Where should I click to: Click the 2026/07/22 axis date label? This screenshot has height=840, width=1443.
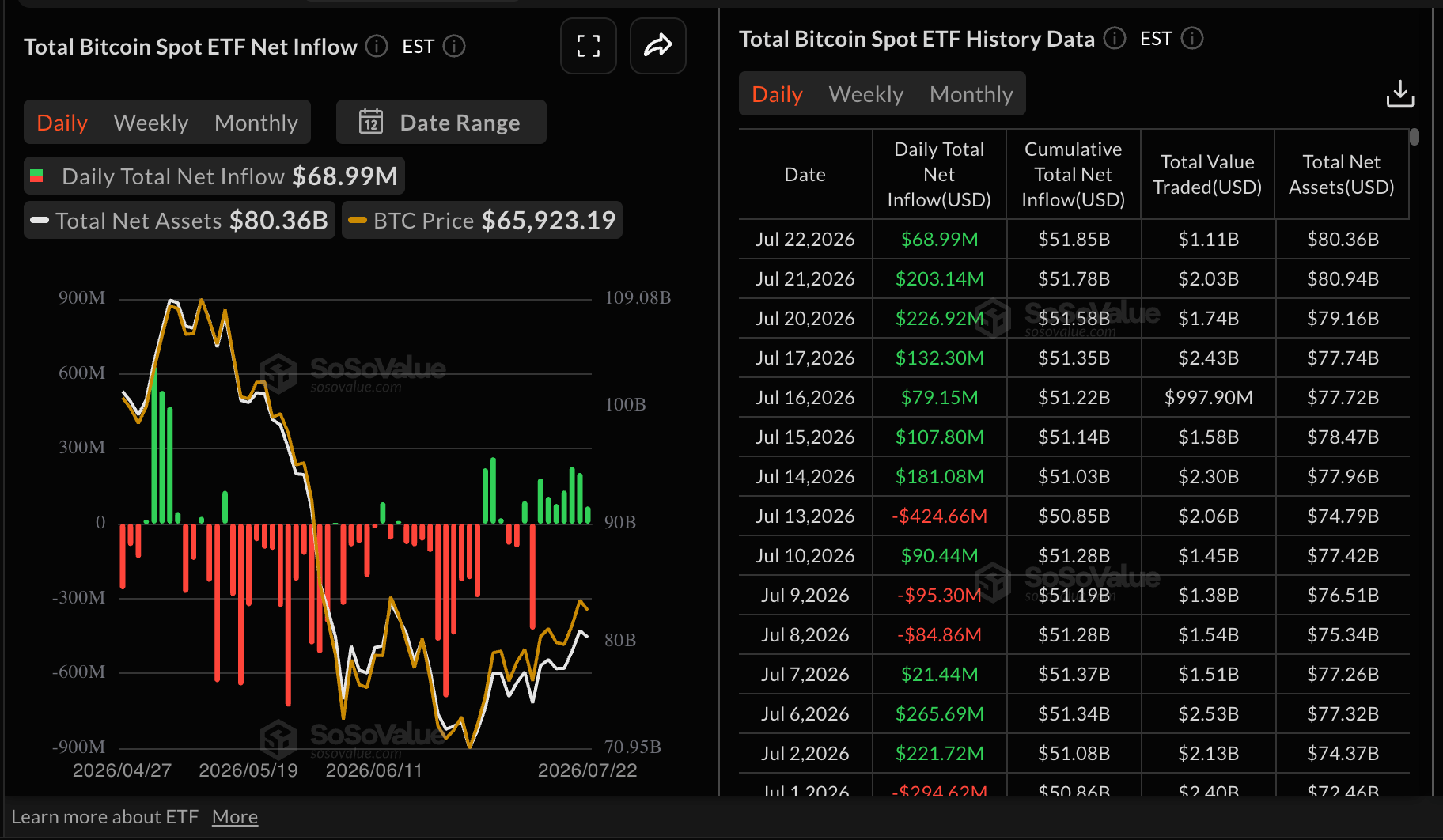tap(587, 770)
